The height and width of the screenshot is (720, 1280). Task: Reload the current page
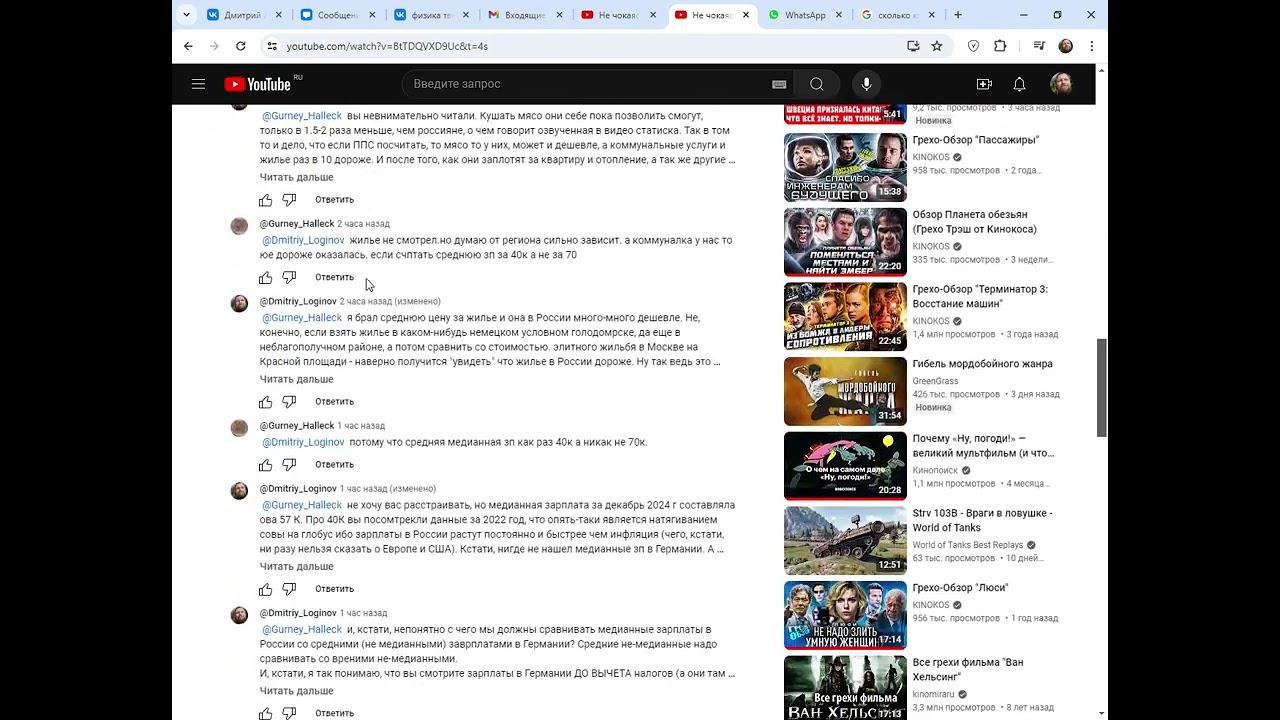[x=240, y=46]
